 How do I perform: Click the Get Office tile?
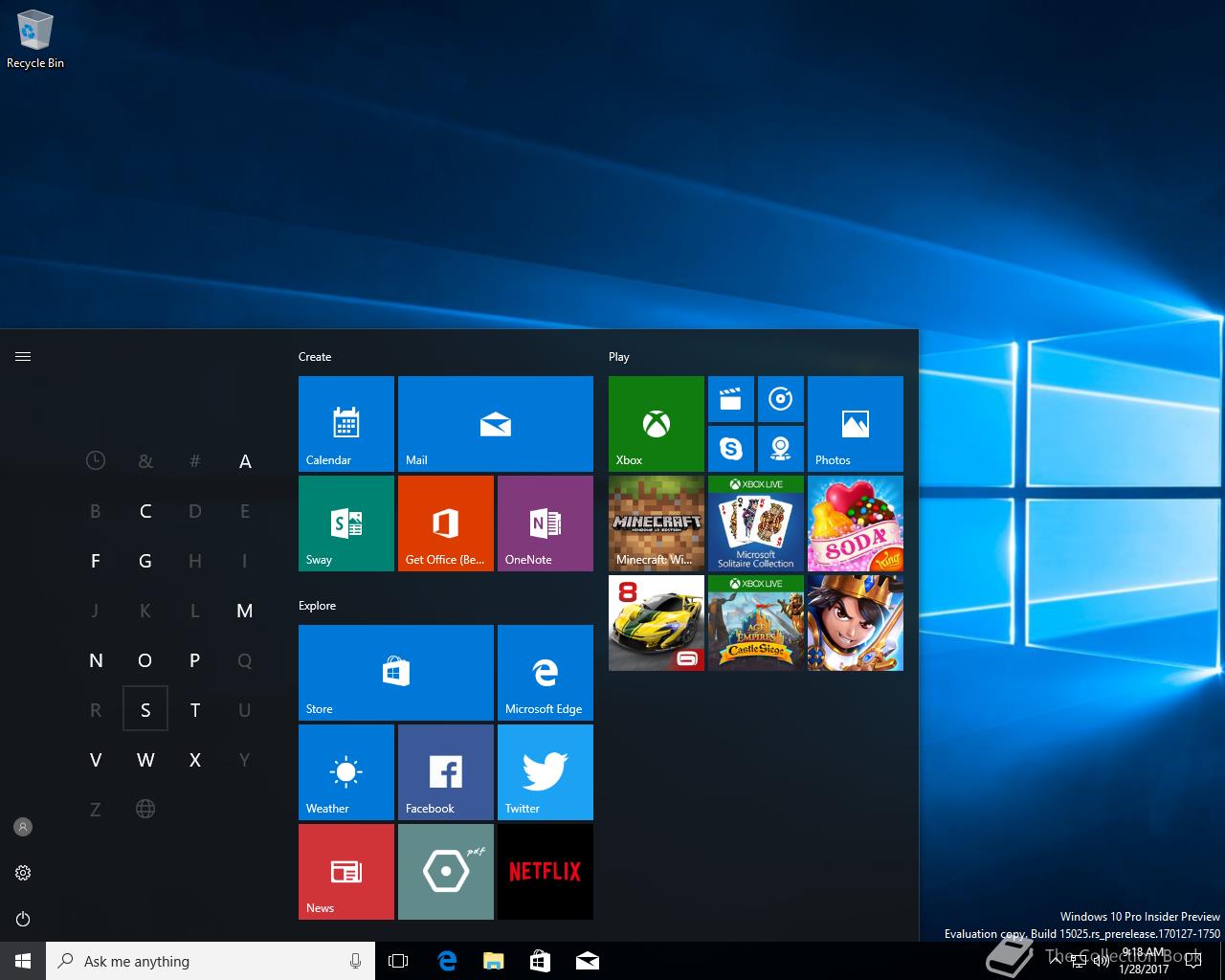pos(446,523)
